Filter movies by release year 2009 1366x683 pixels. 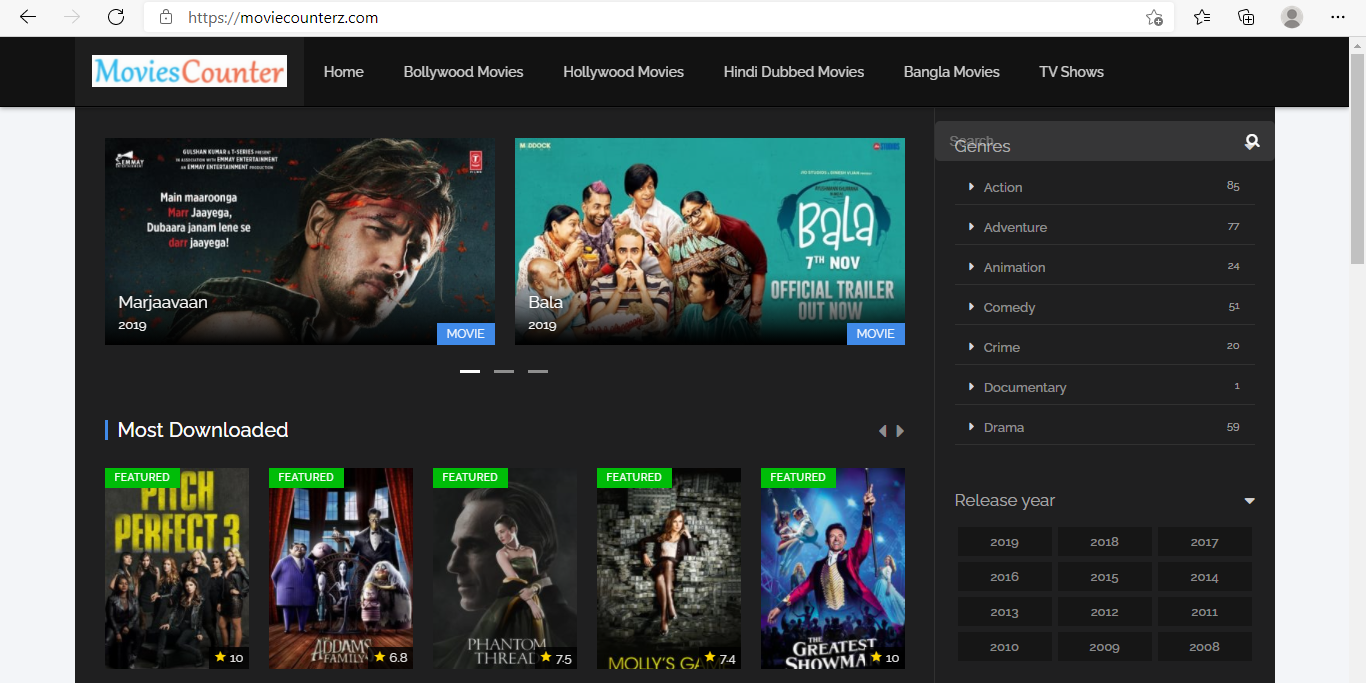pyautogui.click(x=1104, y=647)
